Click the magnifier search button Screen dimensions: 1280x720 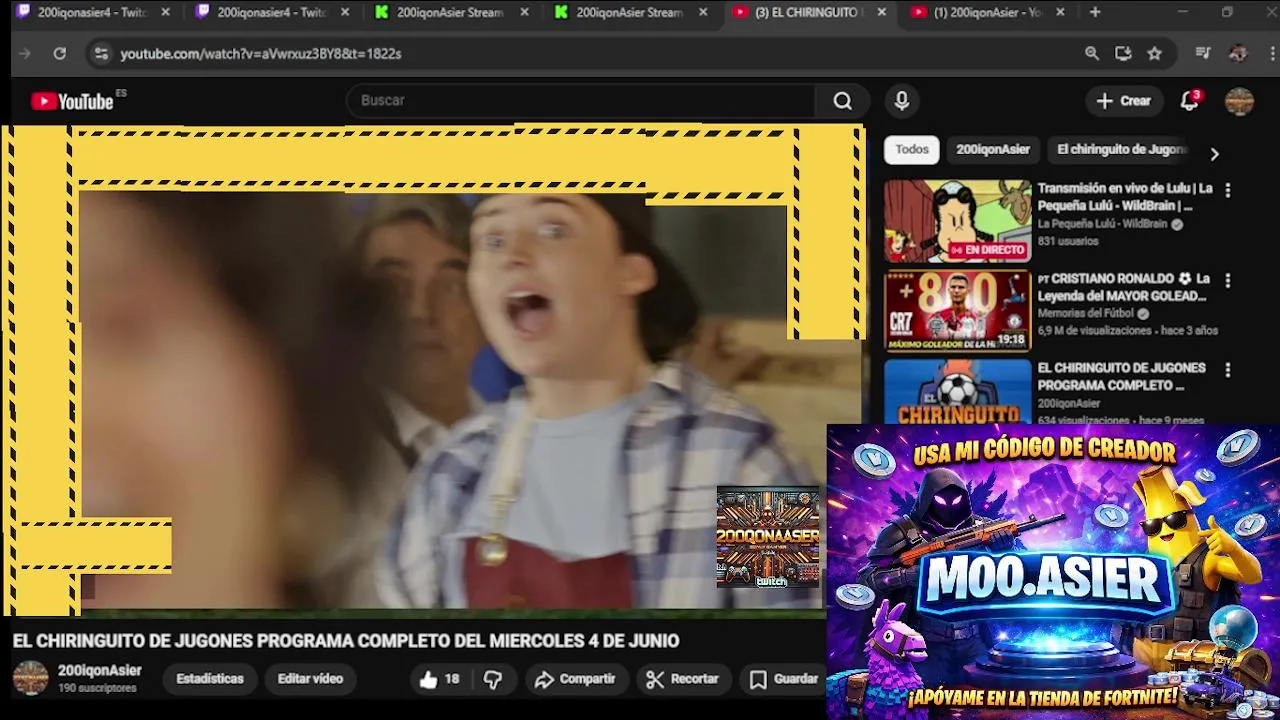(x=843, y=101)
